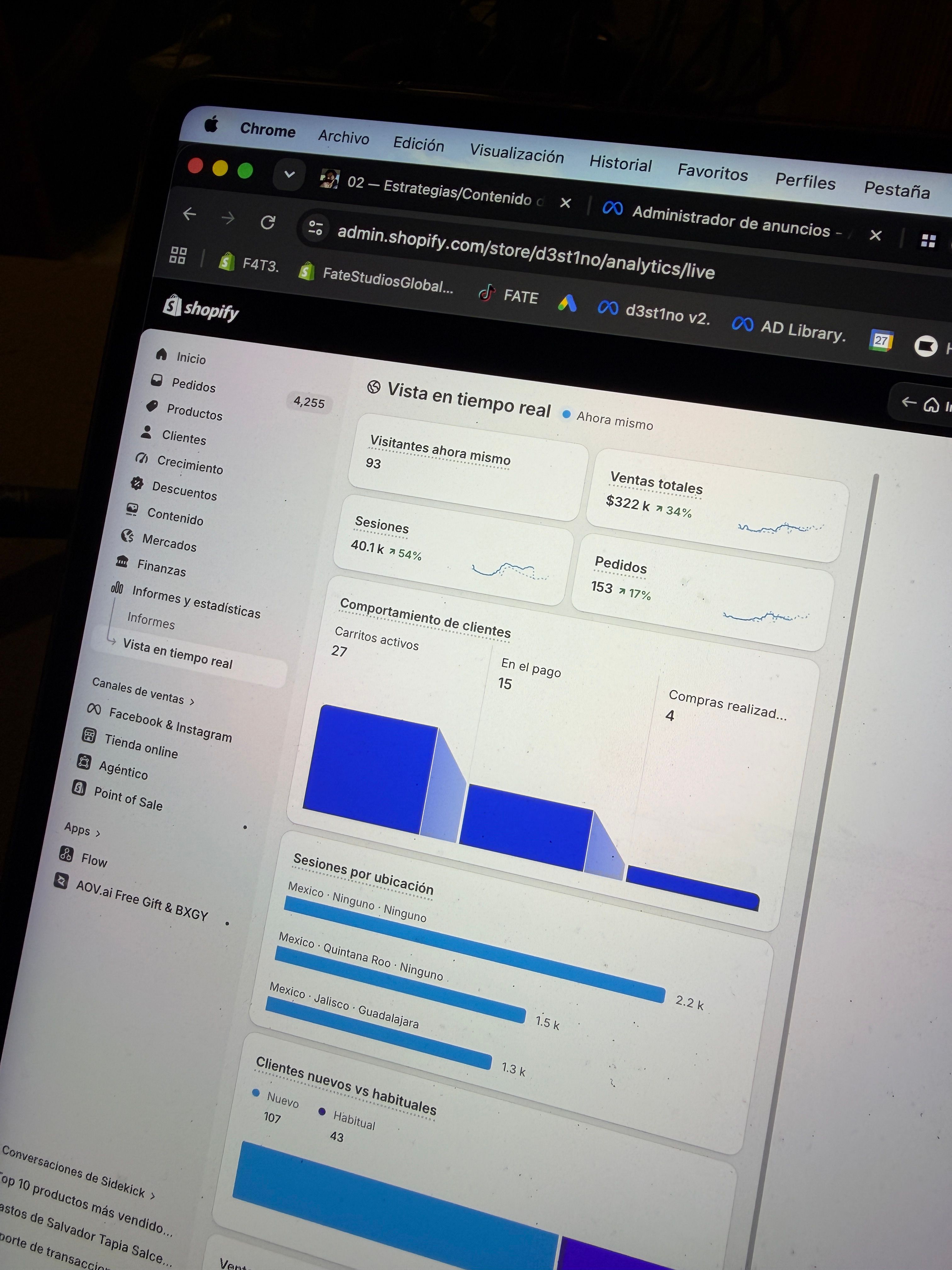Open the Archivo menu
The width and height of the screenshot is (952, 1270).
click(344, 137)
